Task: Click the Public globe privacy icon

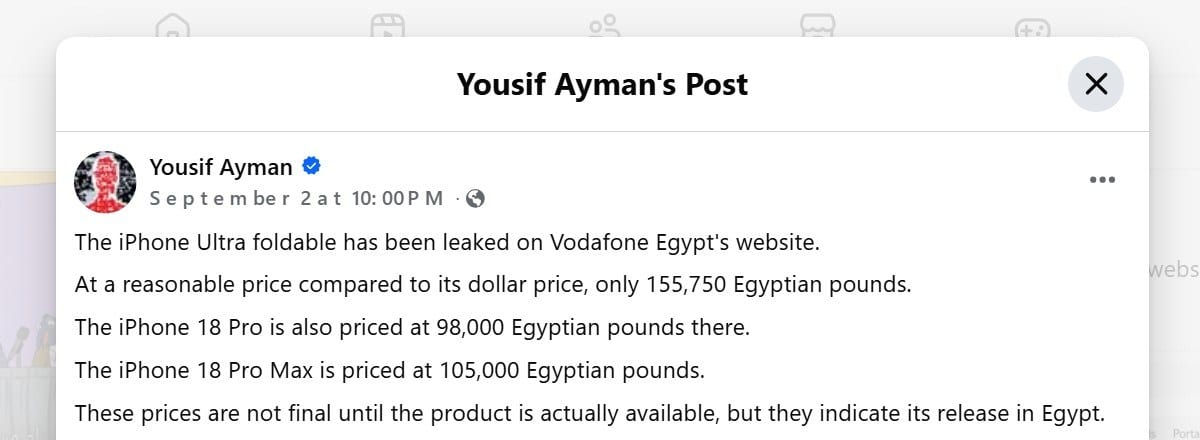Action: tap(475, 198)
